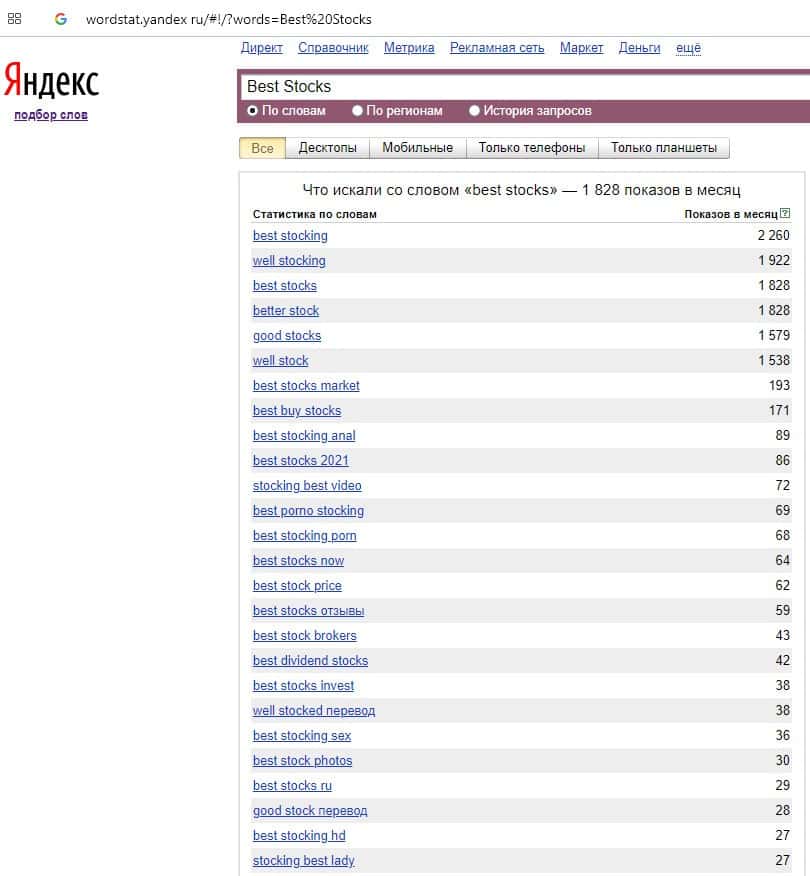Open the tab grid icon at top left
This screenshot has width=810, height=876.
click(15, 18)
